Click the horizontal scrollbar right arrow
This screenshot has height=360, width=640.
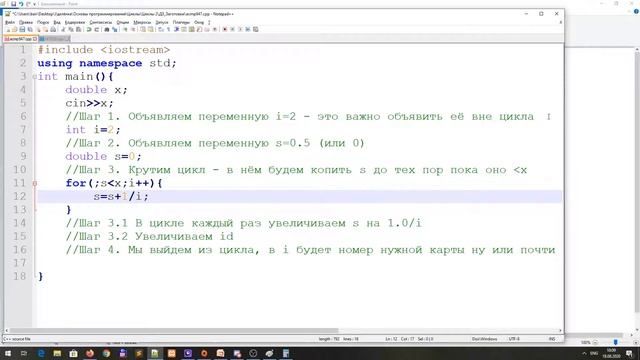560,331
